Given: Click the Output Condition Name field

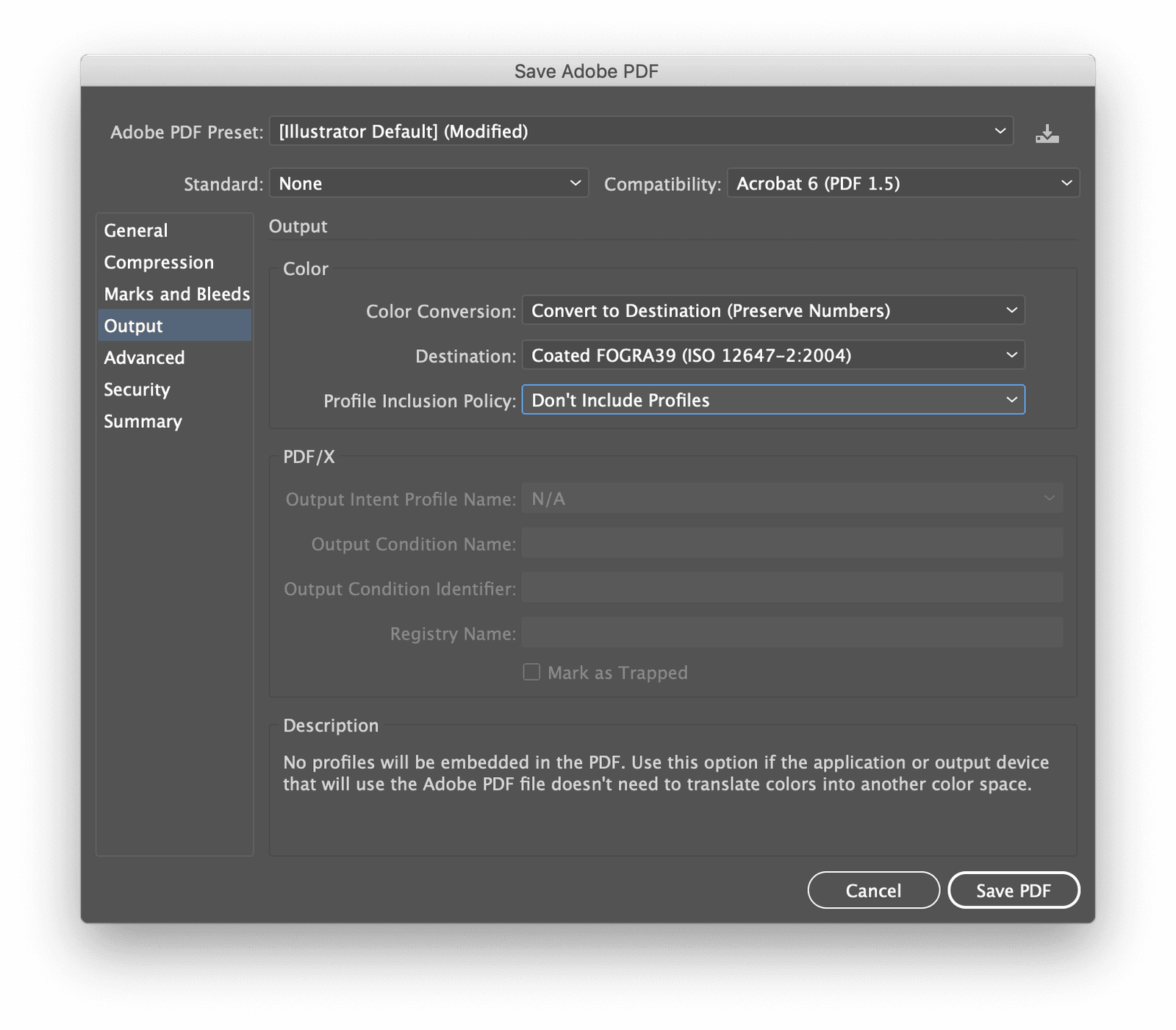Looking at the screenshot, I should (x=792, y=543).
